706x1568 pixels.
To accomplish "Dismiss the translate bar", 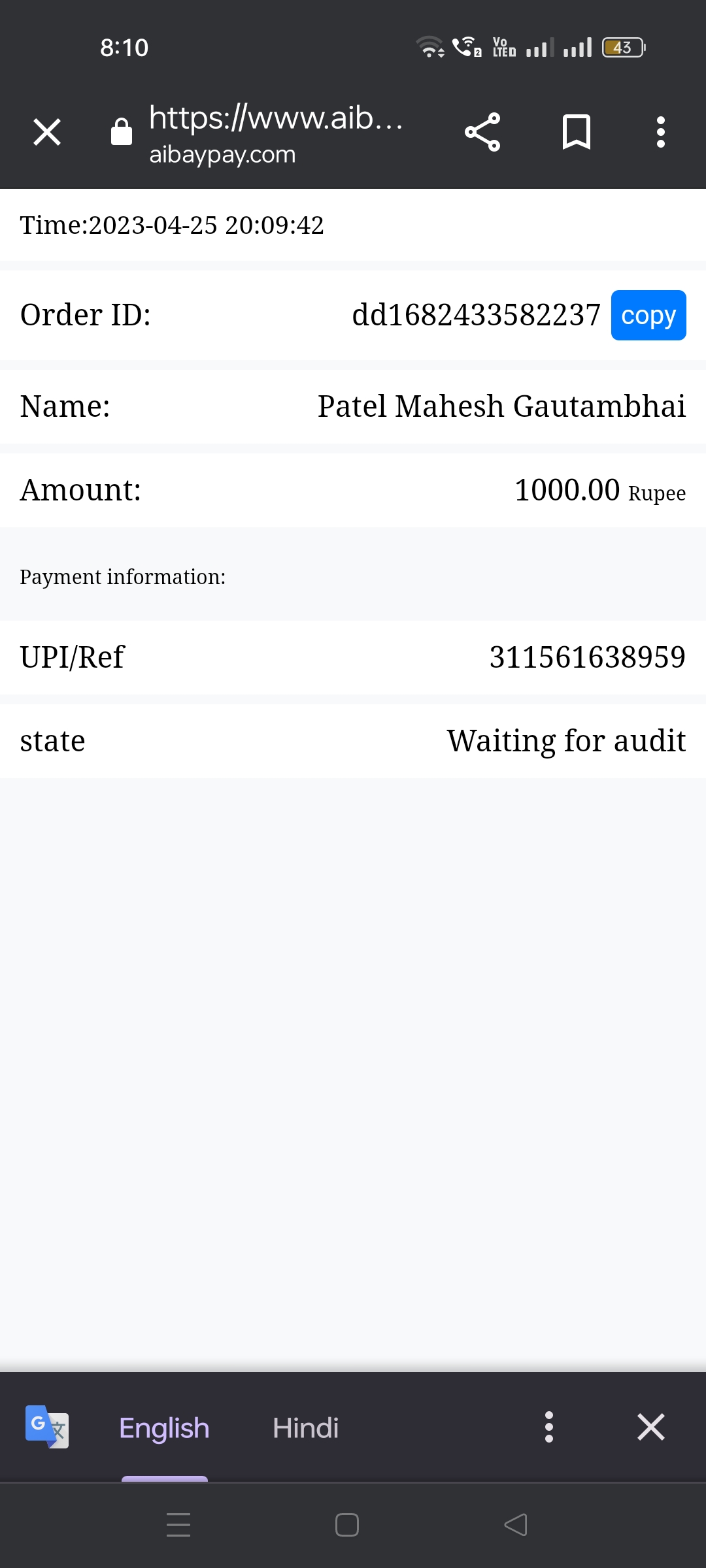I will pos(651,1427).
